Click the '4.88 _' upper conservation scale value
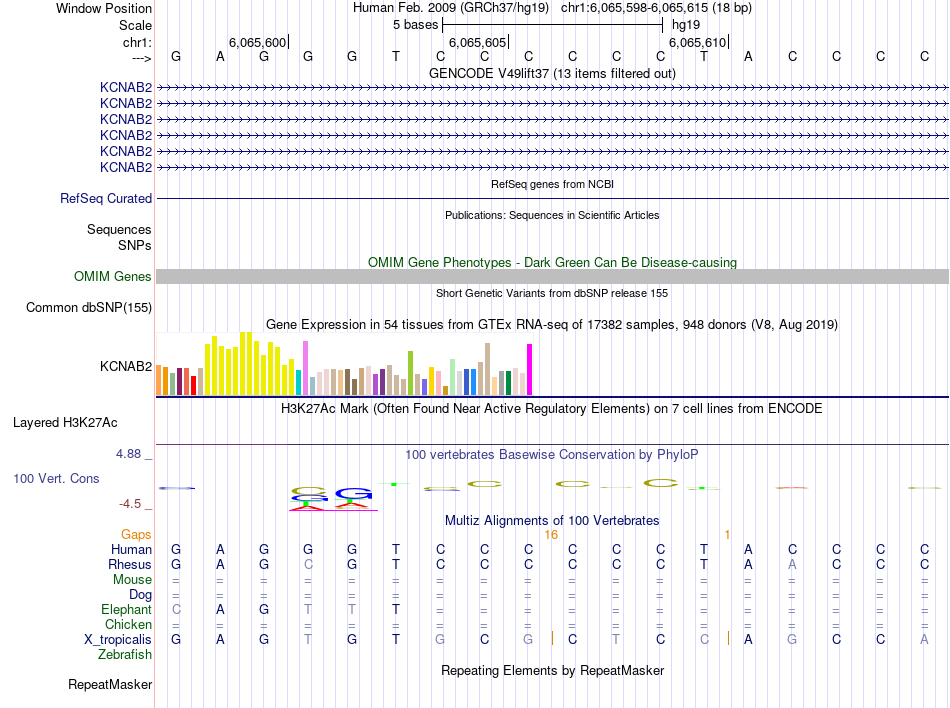950x708 pixels. pos(133,454)
